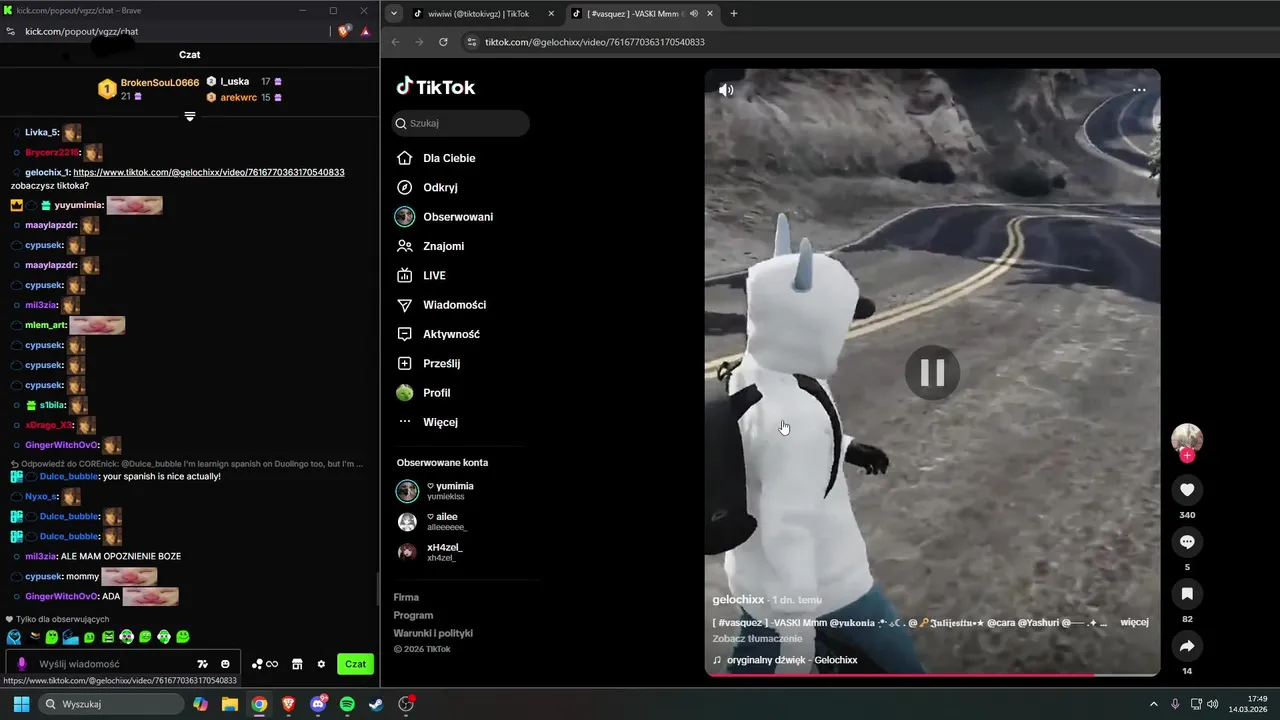Open Spotify from the taskbar
The height and width of the screenshot is (720, 1280).
coord(347,704)
